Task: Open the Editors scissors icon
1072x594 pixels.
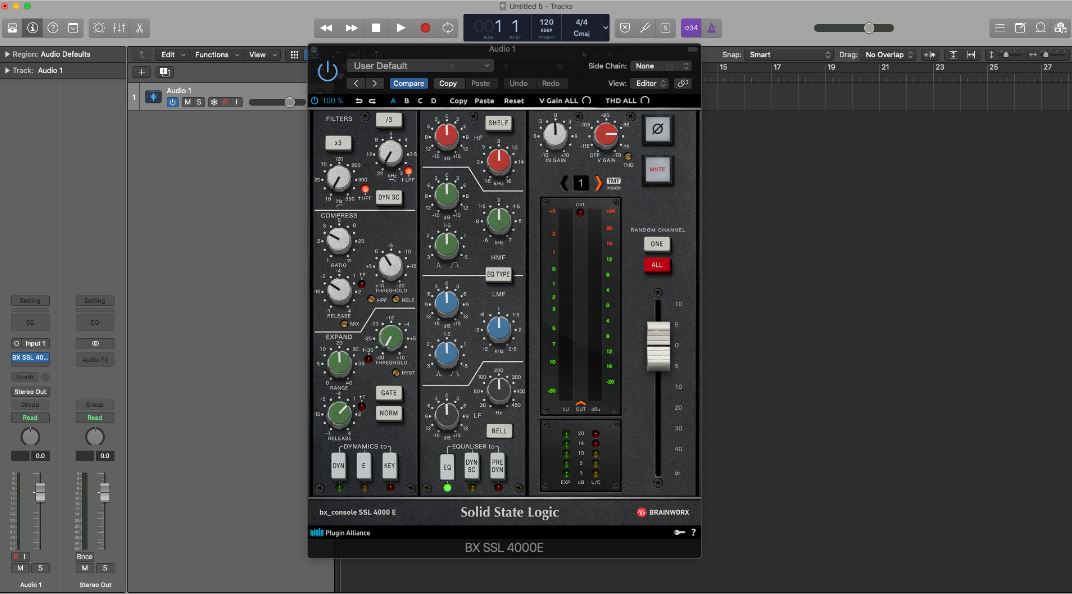Action: coord(139,28)
